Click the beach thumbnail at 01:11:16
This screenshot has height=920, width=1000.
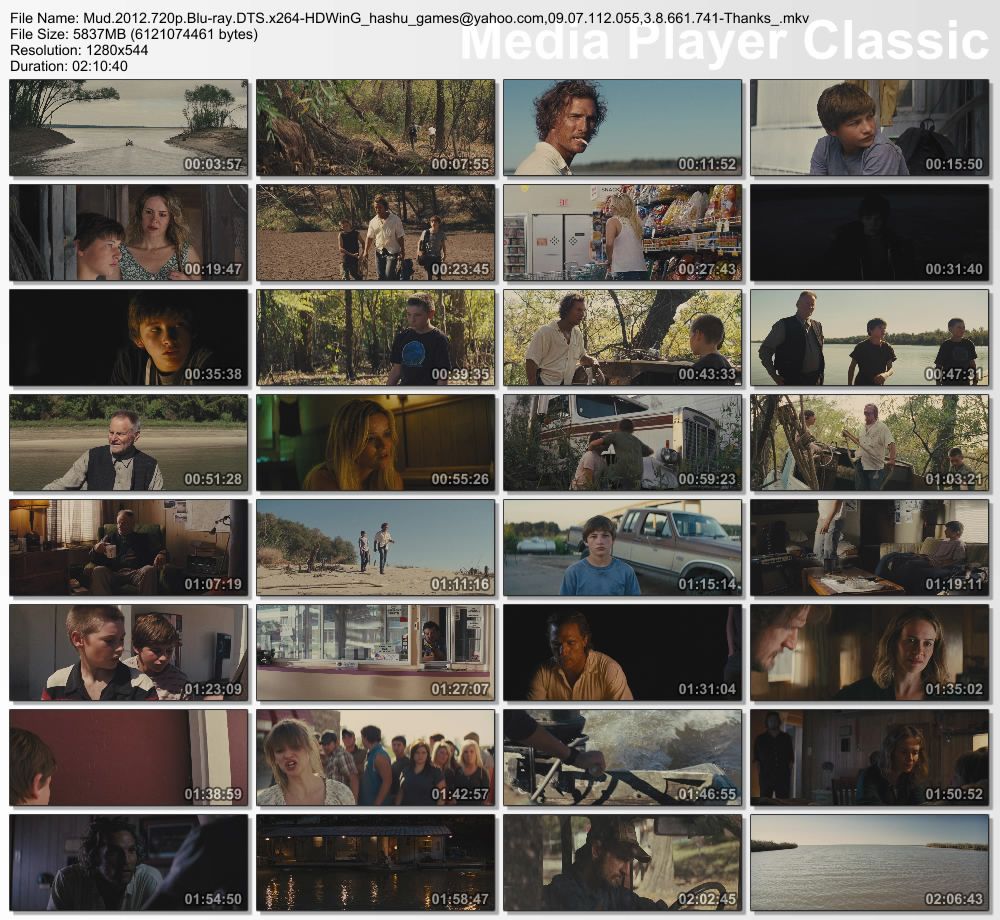[x=376, y=548]
